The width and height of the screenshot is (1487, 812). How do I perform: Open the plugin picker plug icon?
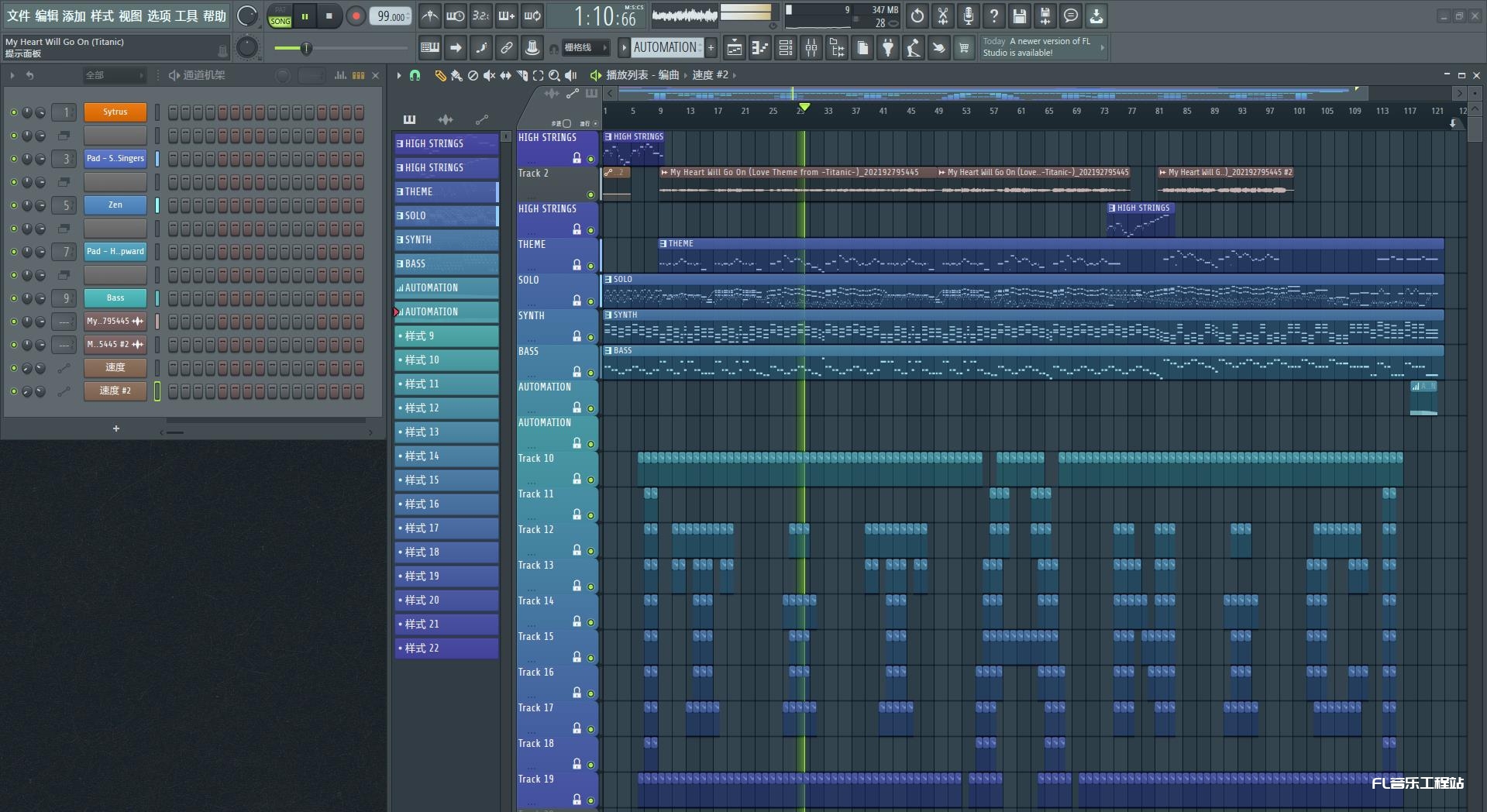pyautogui.click(x=888, y=48)
